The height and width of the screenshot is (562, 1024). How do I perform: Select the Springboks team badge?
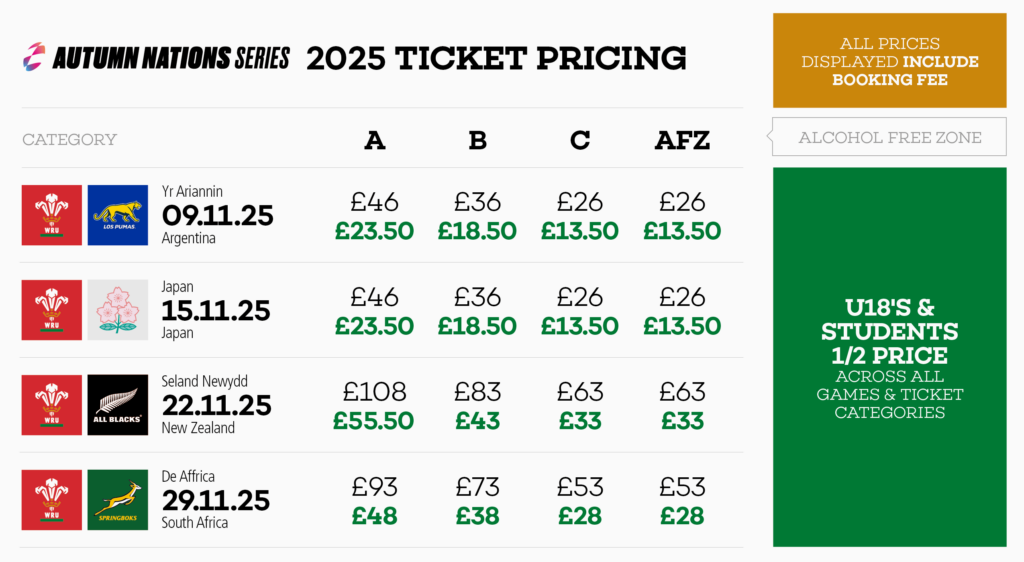[117, 500]
